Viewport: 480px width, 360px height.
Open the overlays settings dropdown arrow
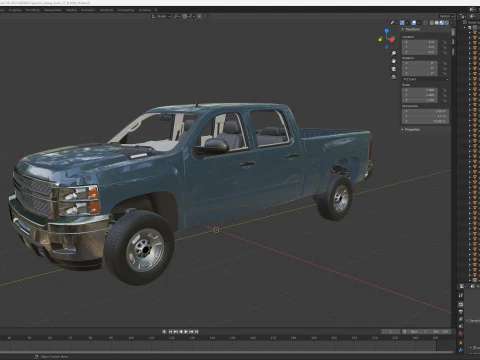pyautogui.click(x=419, y=23)
